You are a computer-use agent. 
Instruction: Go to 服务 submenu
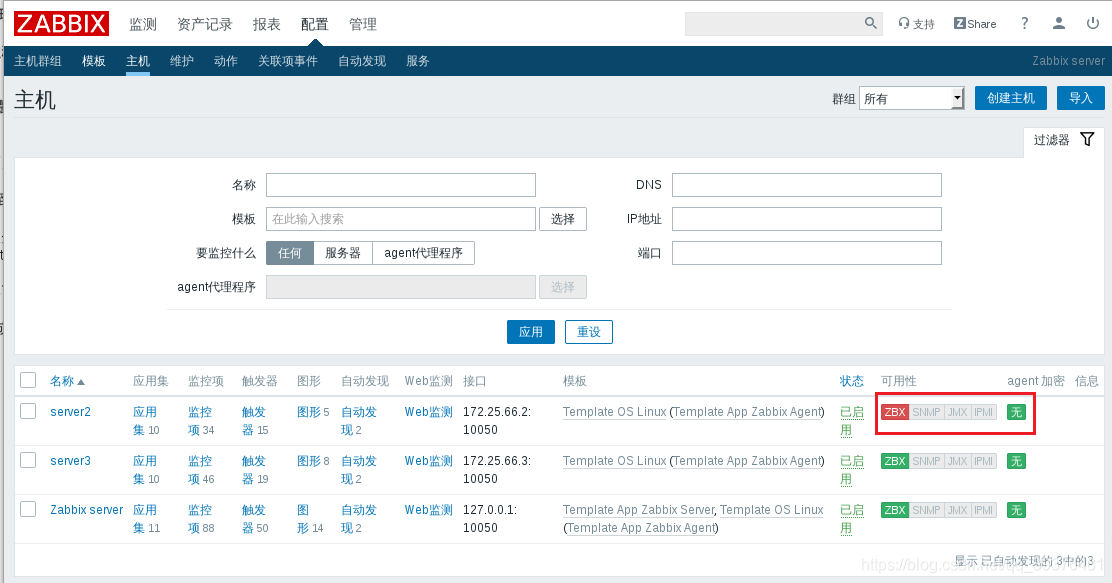tap(418, 61)
